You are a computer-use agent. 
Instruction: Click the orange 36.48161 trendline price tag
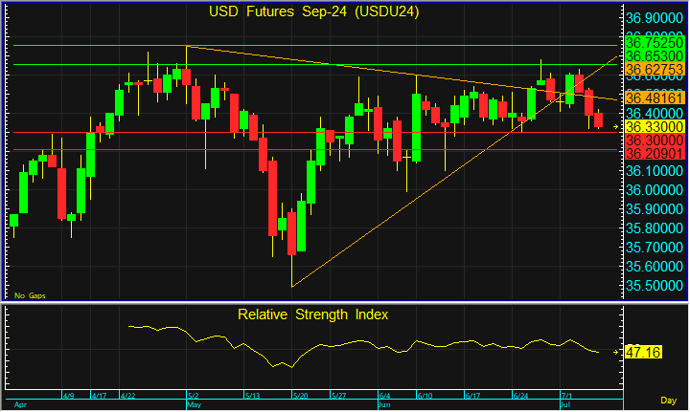click(654, 99)
